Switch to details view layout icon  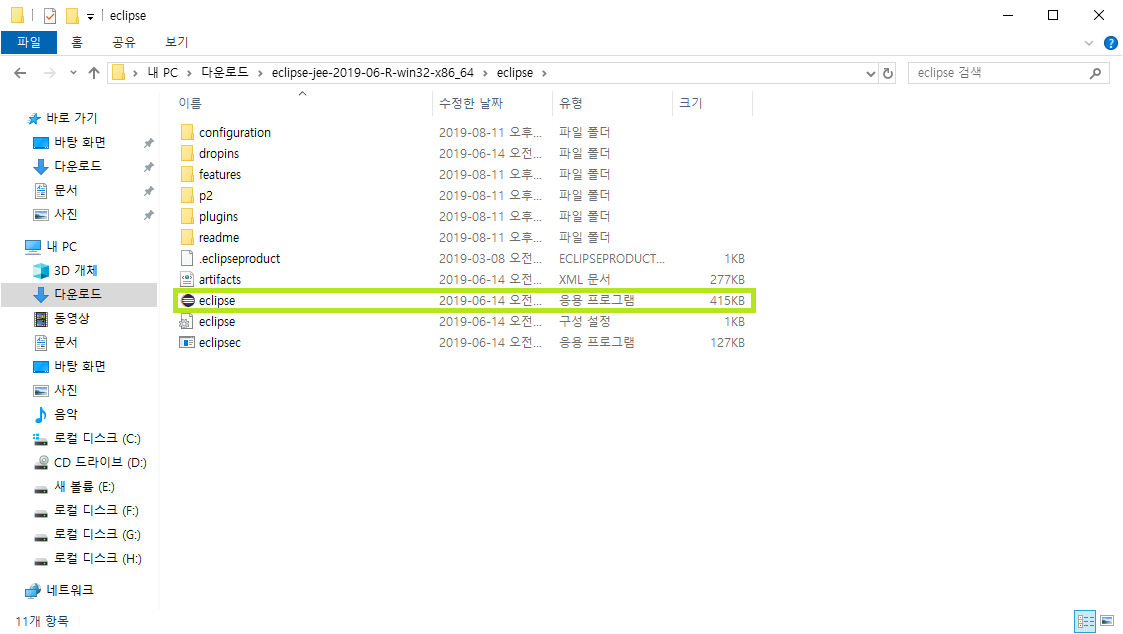(1085, 620)
